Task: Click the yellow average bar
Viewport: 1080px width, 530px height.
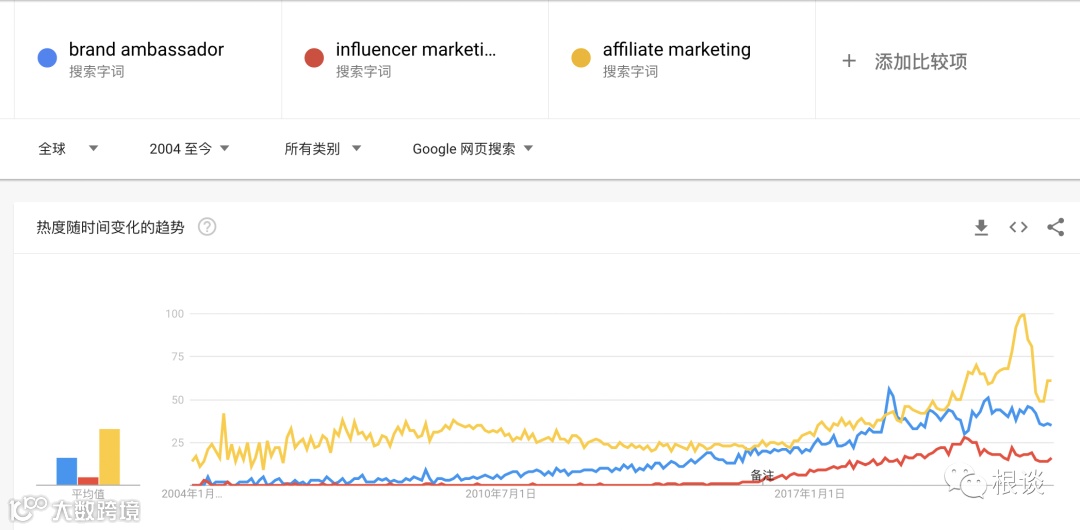Action: tap(109, 456)
